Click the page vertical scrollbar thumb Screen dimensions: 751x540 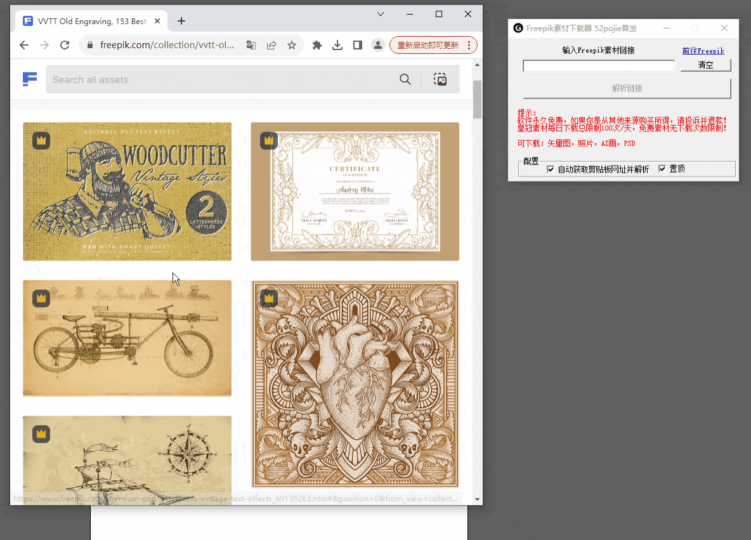pos(477,99)
